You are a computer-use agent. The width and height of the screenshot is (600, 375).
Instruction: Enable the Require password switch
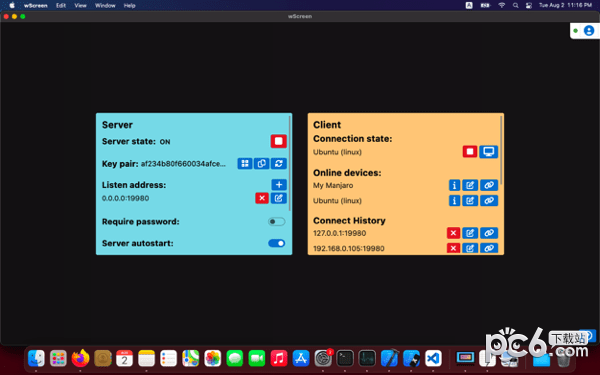click(277, 222)
